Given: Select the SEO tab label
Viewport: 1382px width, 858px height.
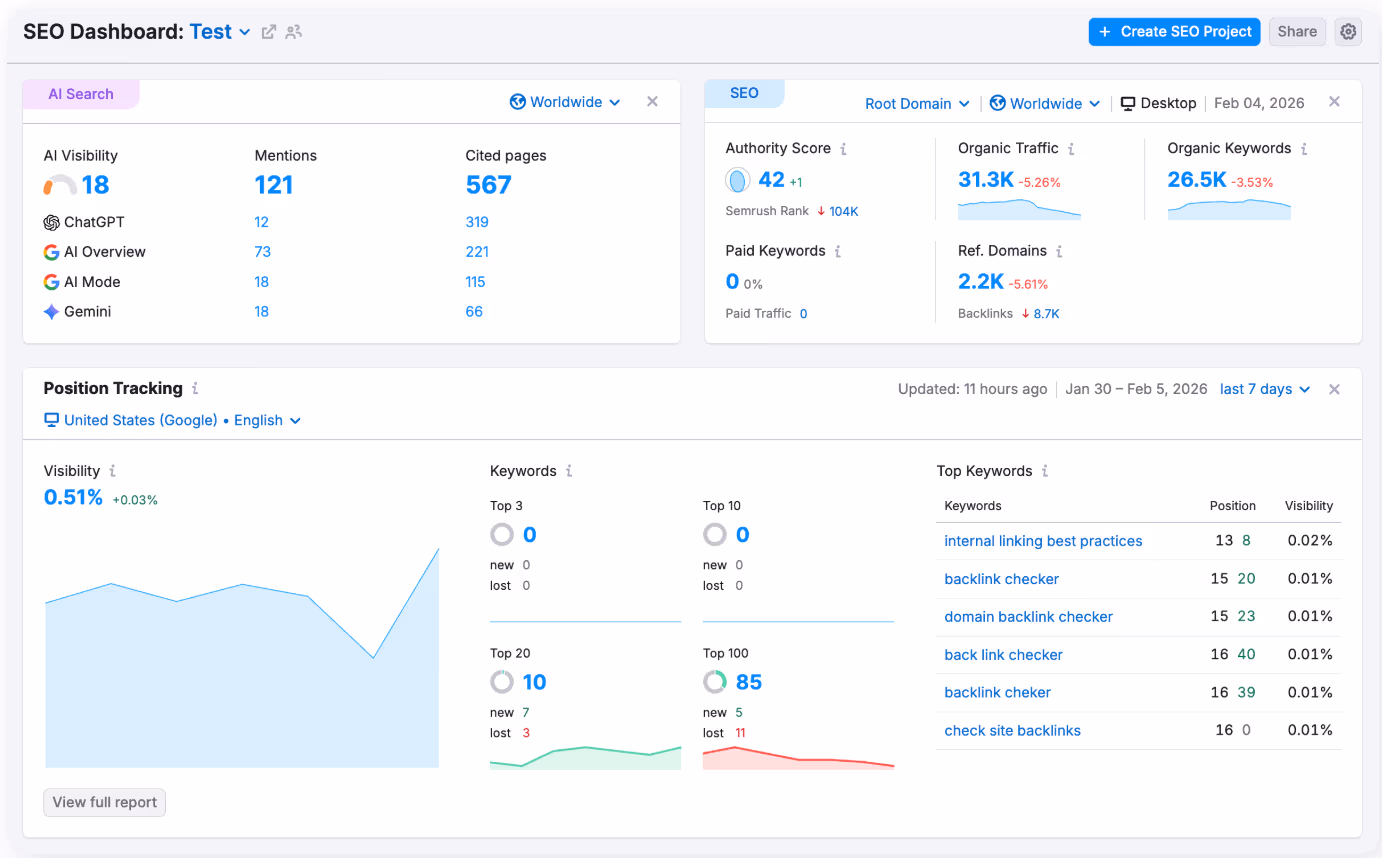Looking at the screenshot, I should [x=744, y=93].
